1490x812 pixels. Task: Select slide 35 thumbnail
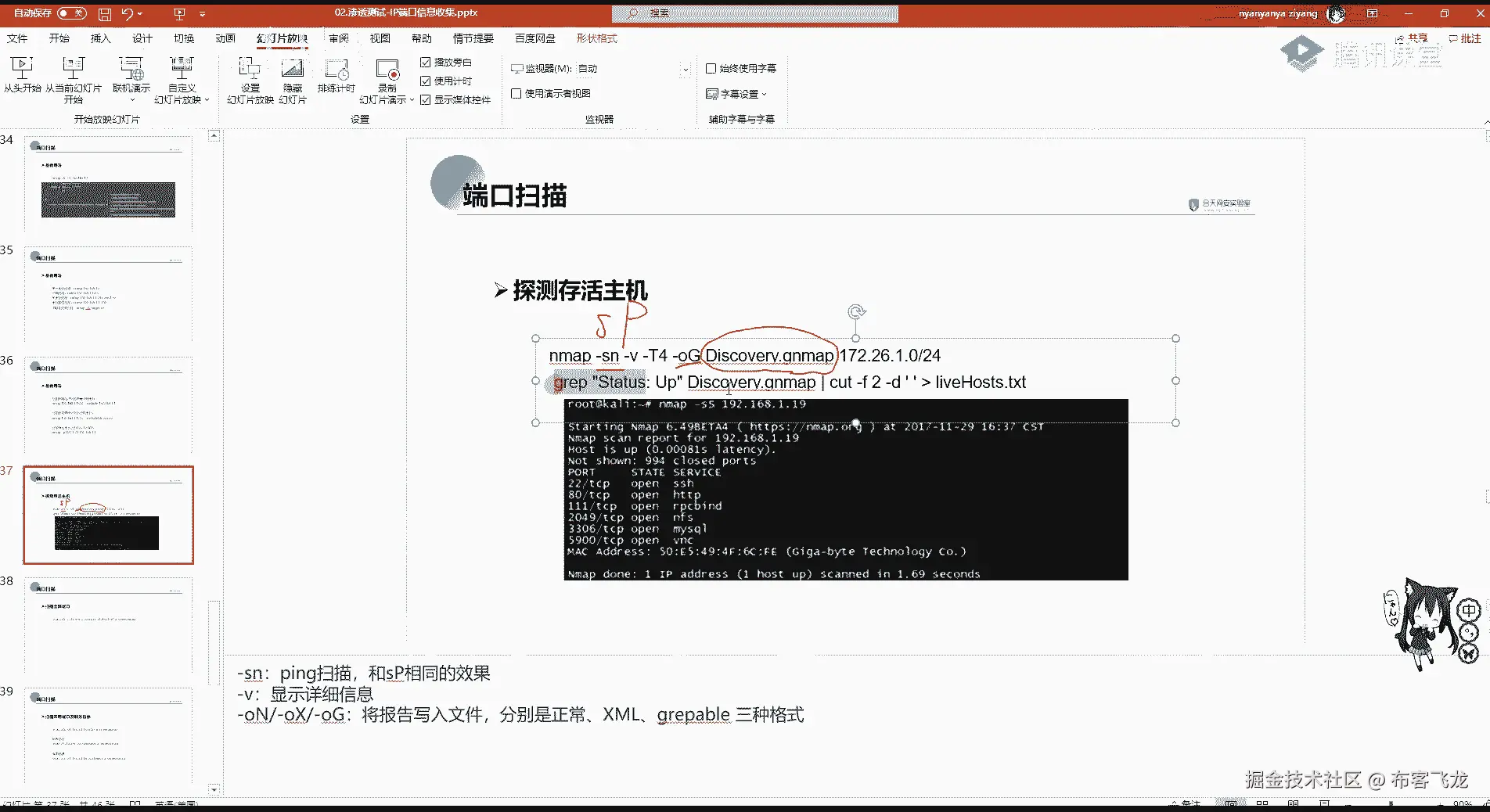(x=108, y=295)
